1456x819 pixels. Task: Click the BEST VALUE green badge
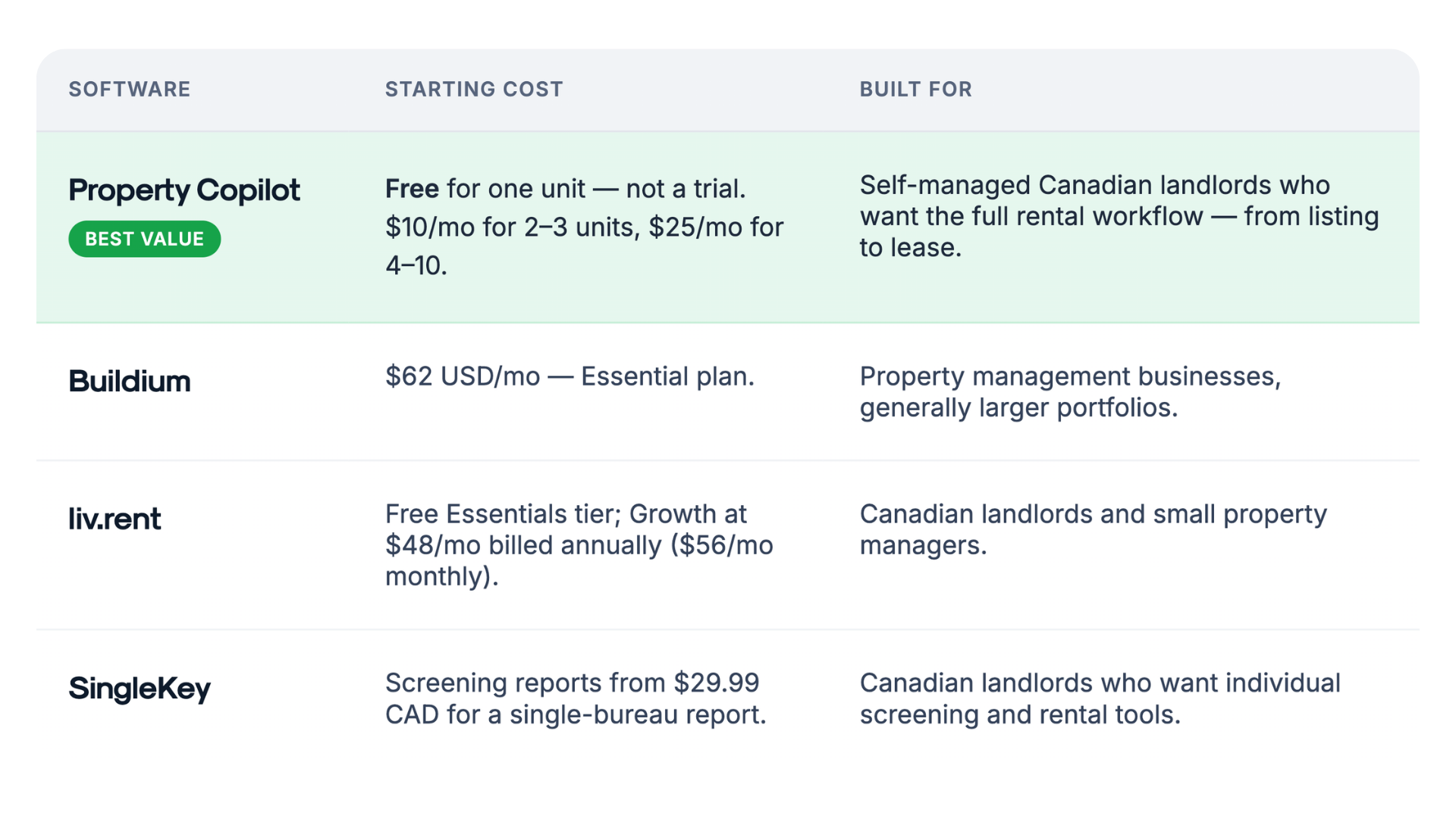(x=144, y=239)
